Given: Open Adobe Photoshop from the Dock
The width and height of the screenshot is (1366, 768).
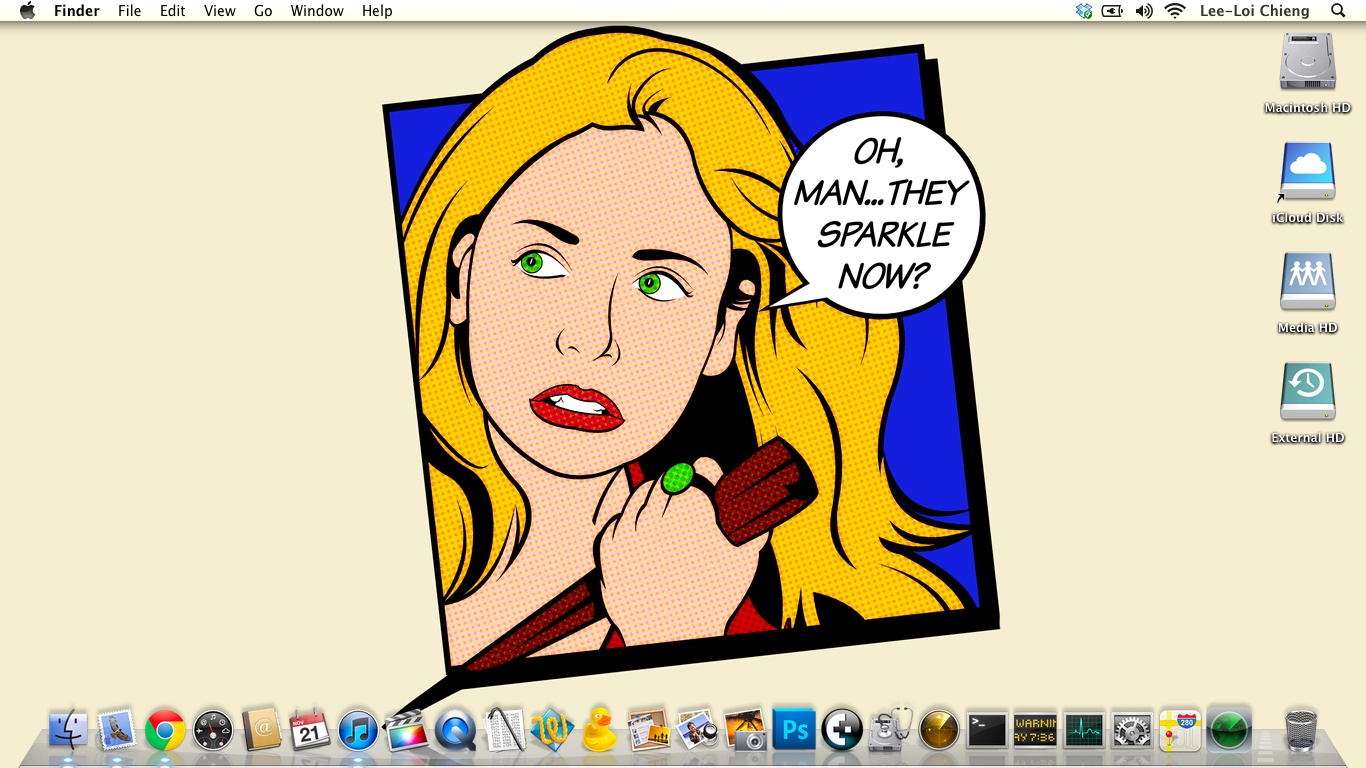Looking at the screenshot, I should (794, 730).
